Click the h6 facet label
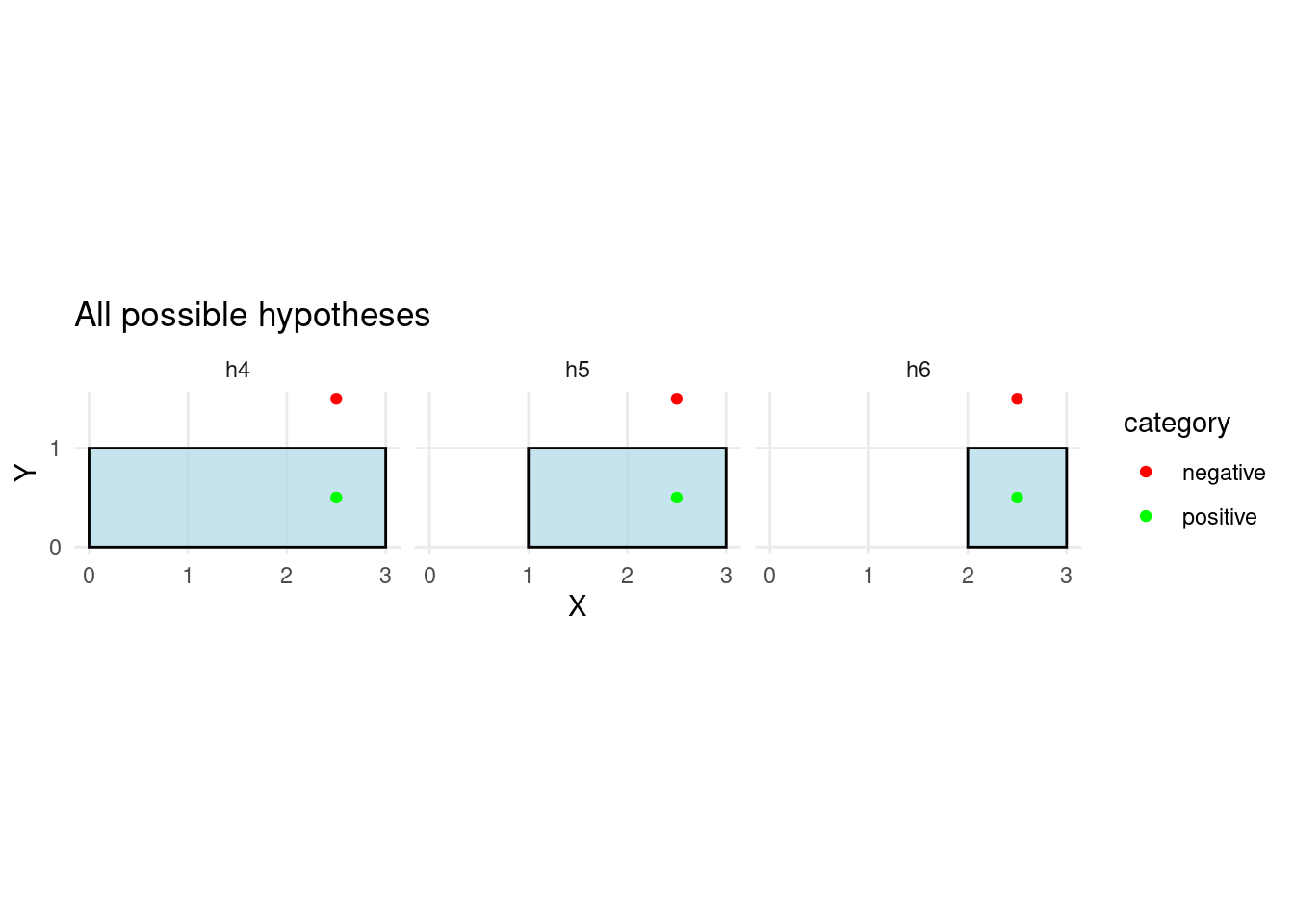Screen dimensions: 1294x924 pyautogui.click(x=919, y=370)
